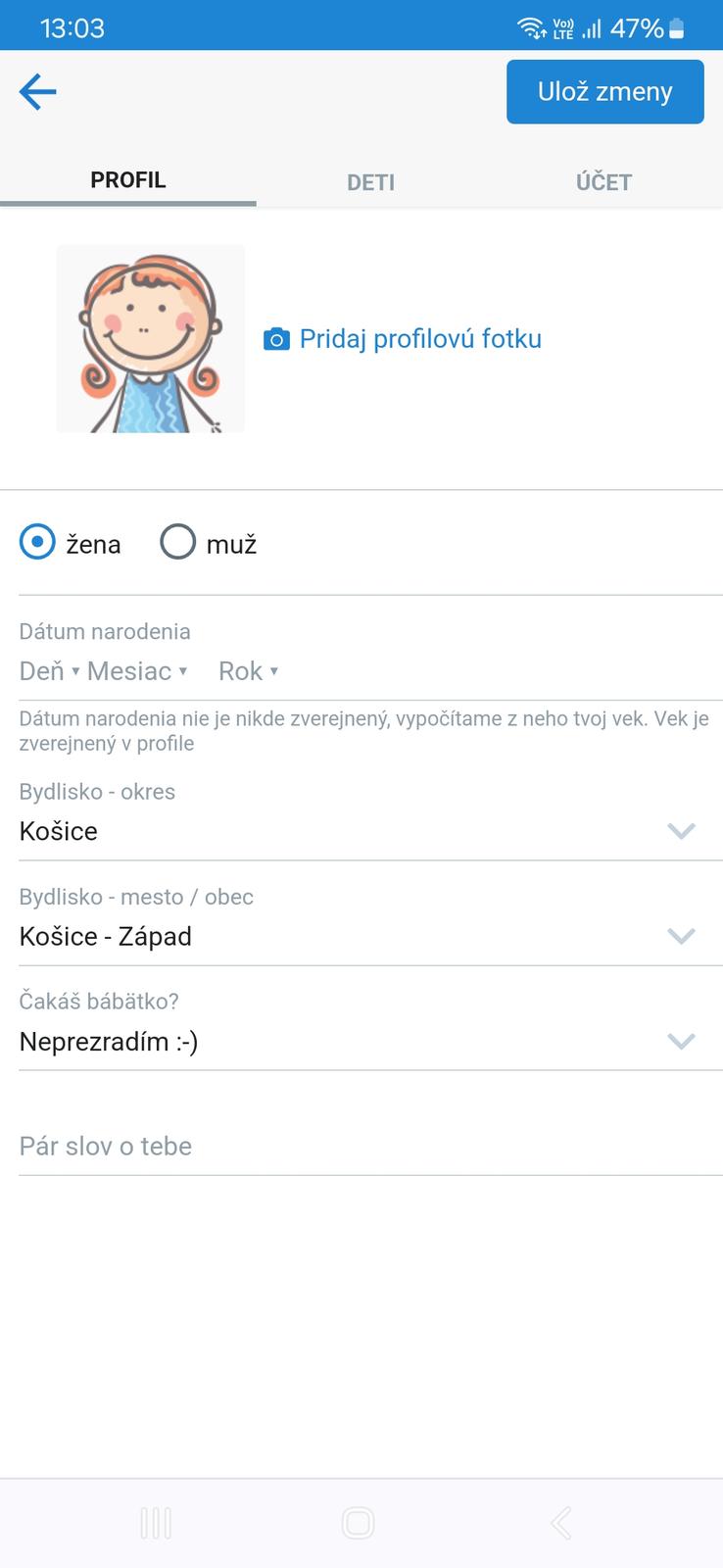Switch to the DETI tab

[x=370, y=182]
